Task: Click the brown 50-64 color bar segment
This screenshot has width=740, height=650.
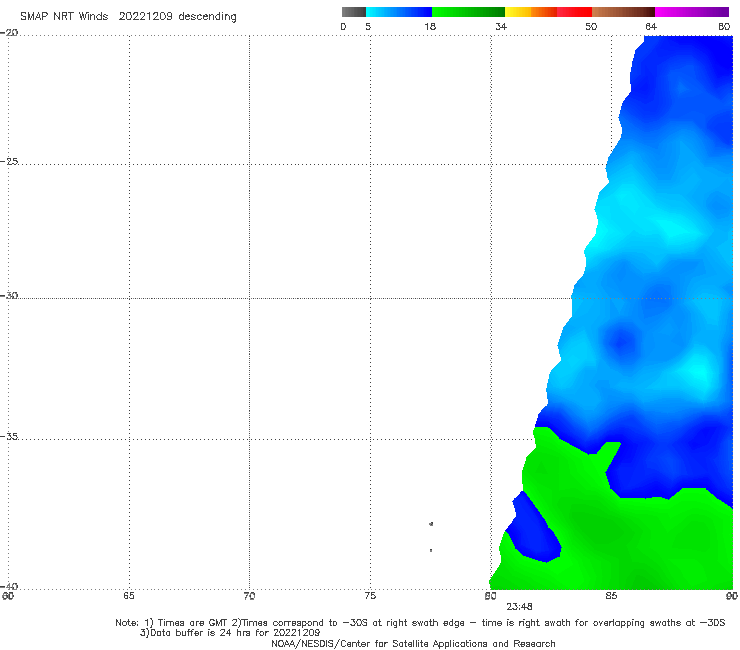Action: [x=623, y=12]
